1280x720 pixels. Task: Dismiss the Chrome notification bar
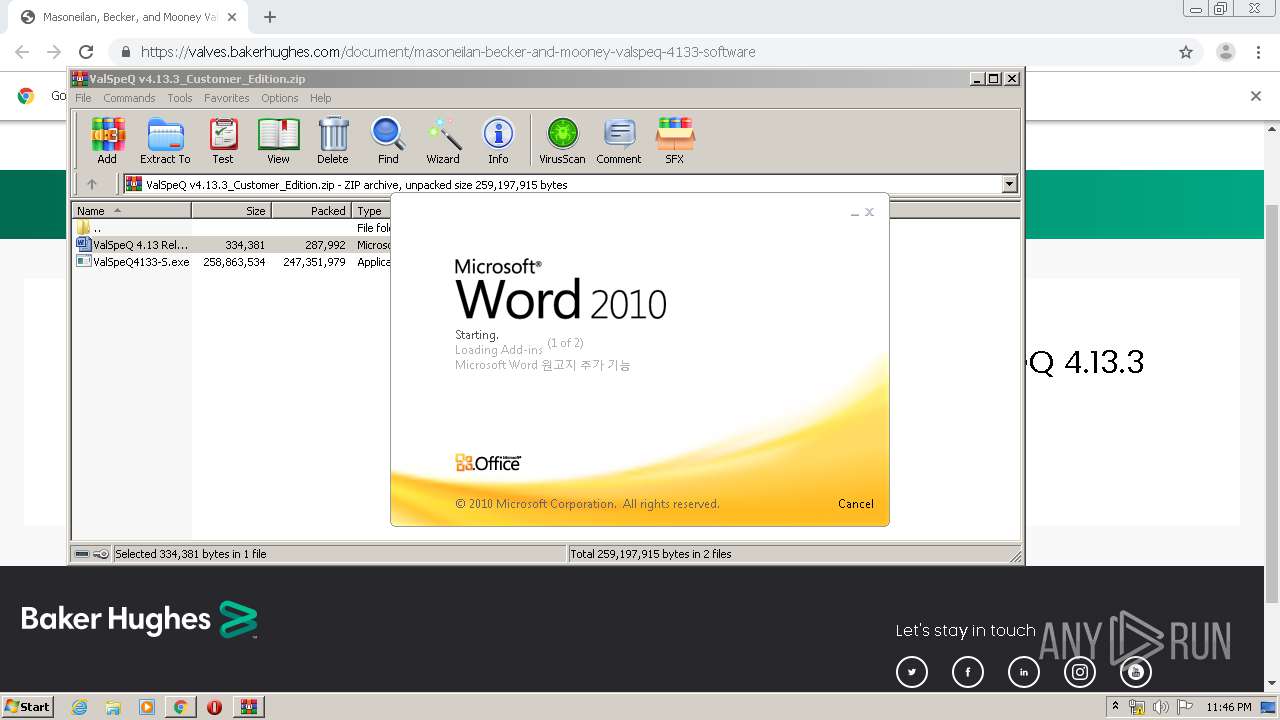[1256, 96]
